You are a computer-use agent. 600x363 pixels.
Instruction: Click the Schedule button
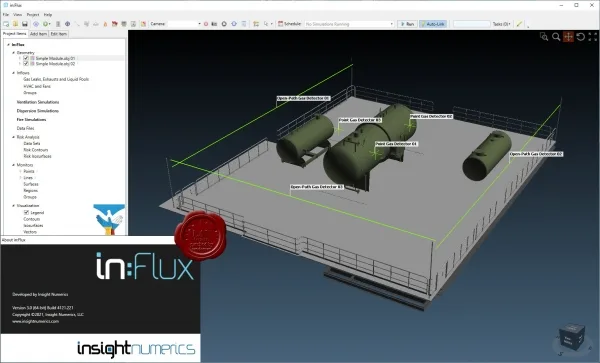(289, 24)
